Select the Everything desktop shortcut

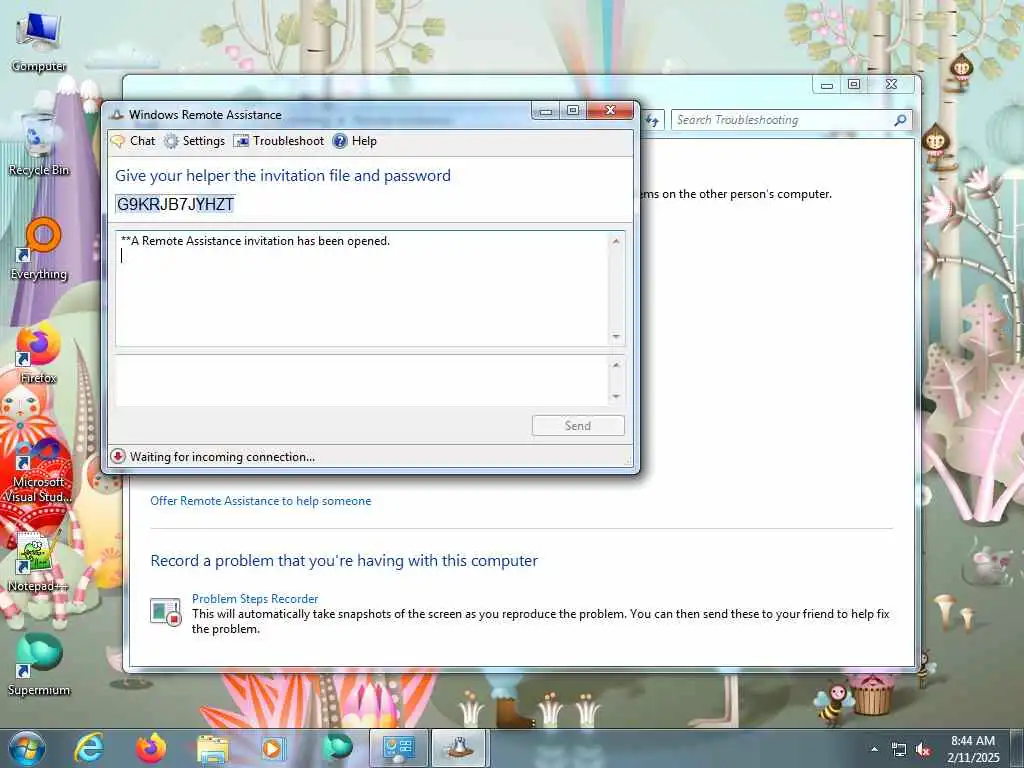point(39,249)
